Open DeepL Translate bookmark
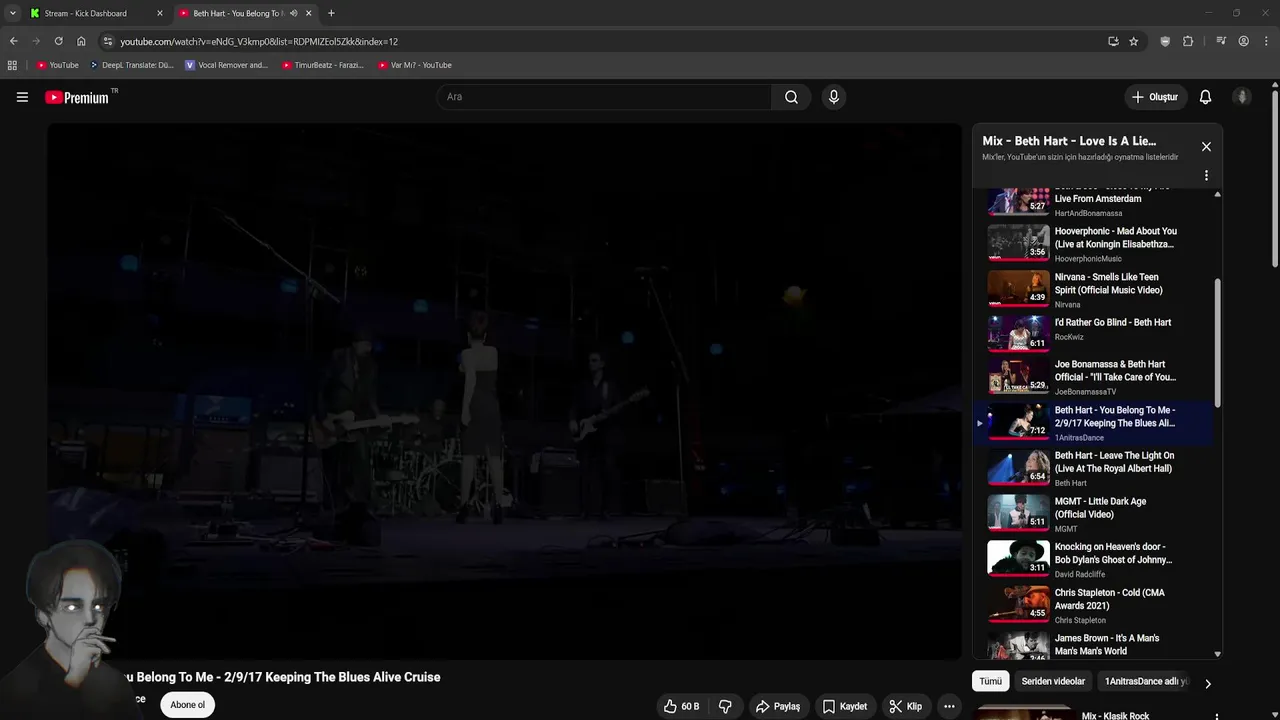Viewport: 1280px width, 720px height. point(131,65)
